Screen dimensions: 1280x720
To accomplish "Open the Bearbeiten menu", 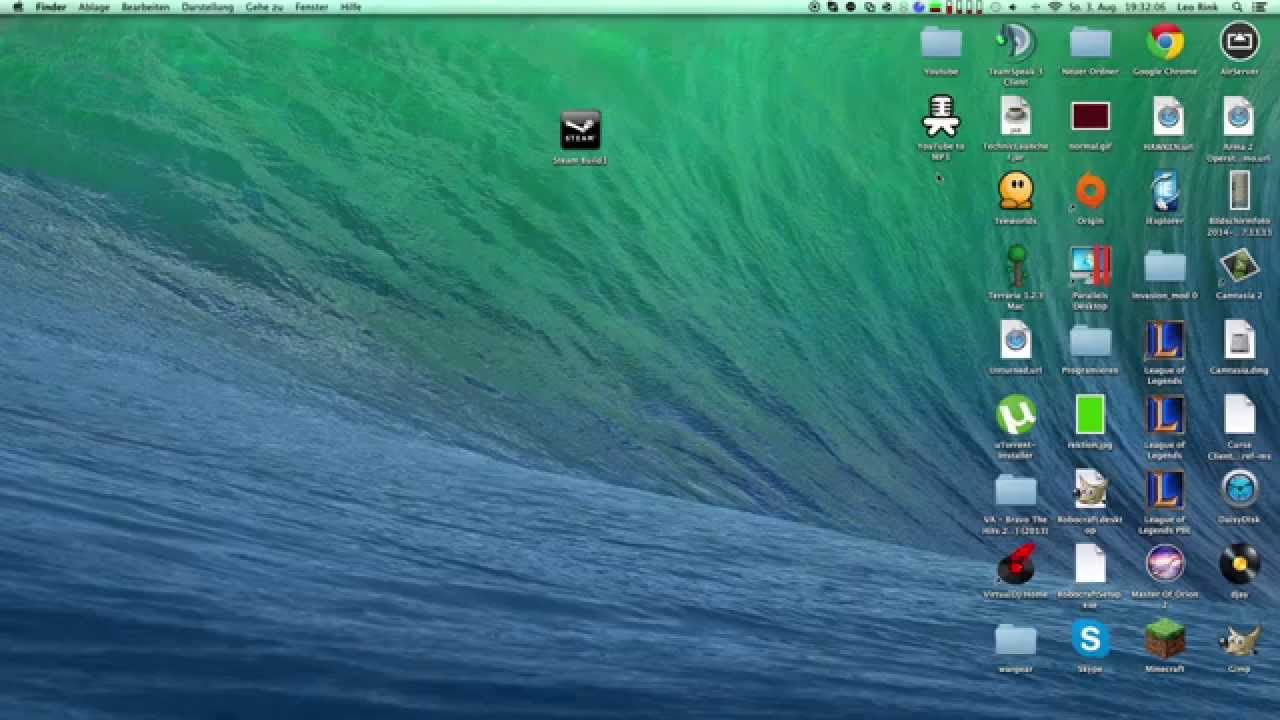I will tap(146, 7).
